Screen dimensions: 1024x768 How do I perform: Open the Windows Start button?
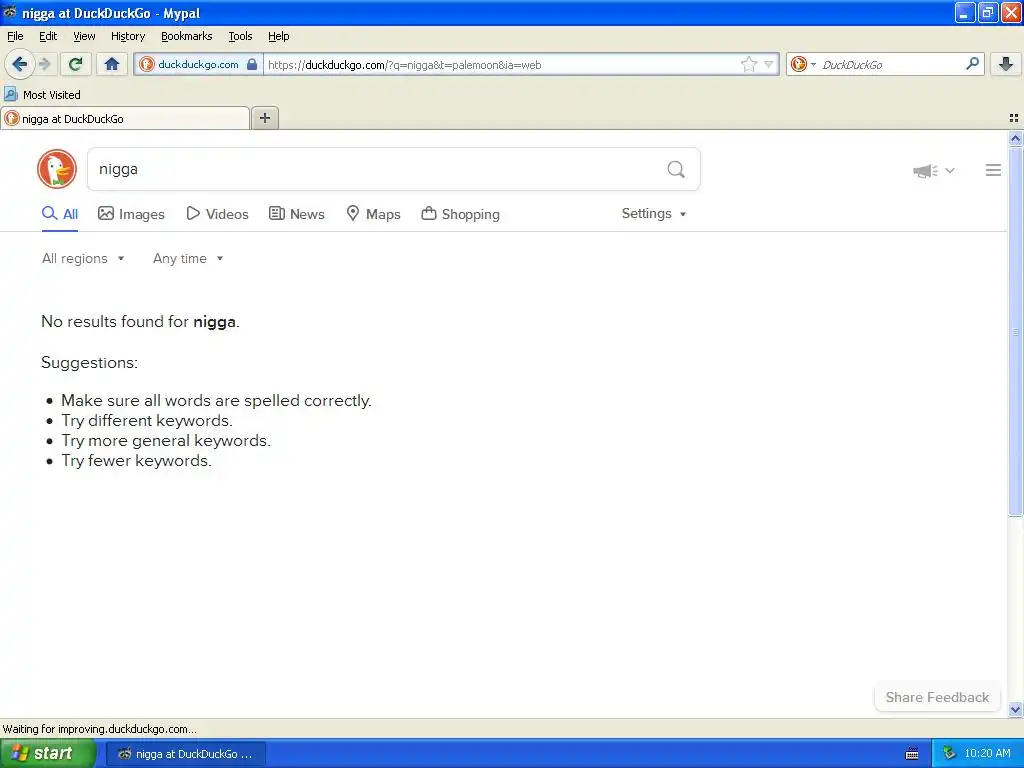tap(47, 754)
